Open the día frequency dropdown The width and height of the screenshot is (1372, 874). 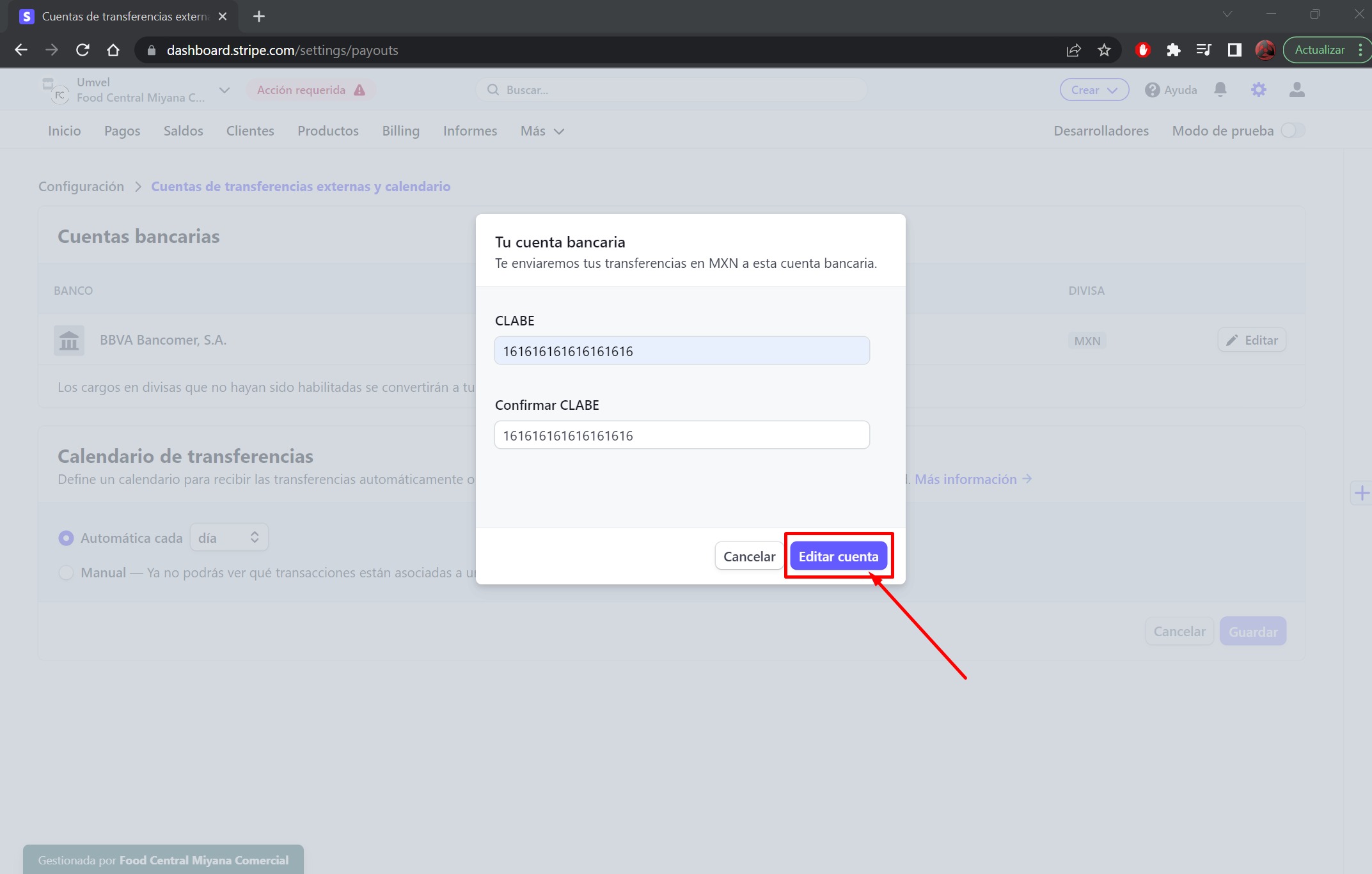(228, 538)
